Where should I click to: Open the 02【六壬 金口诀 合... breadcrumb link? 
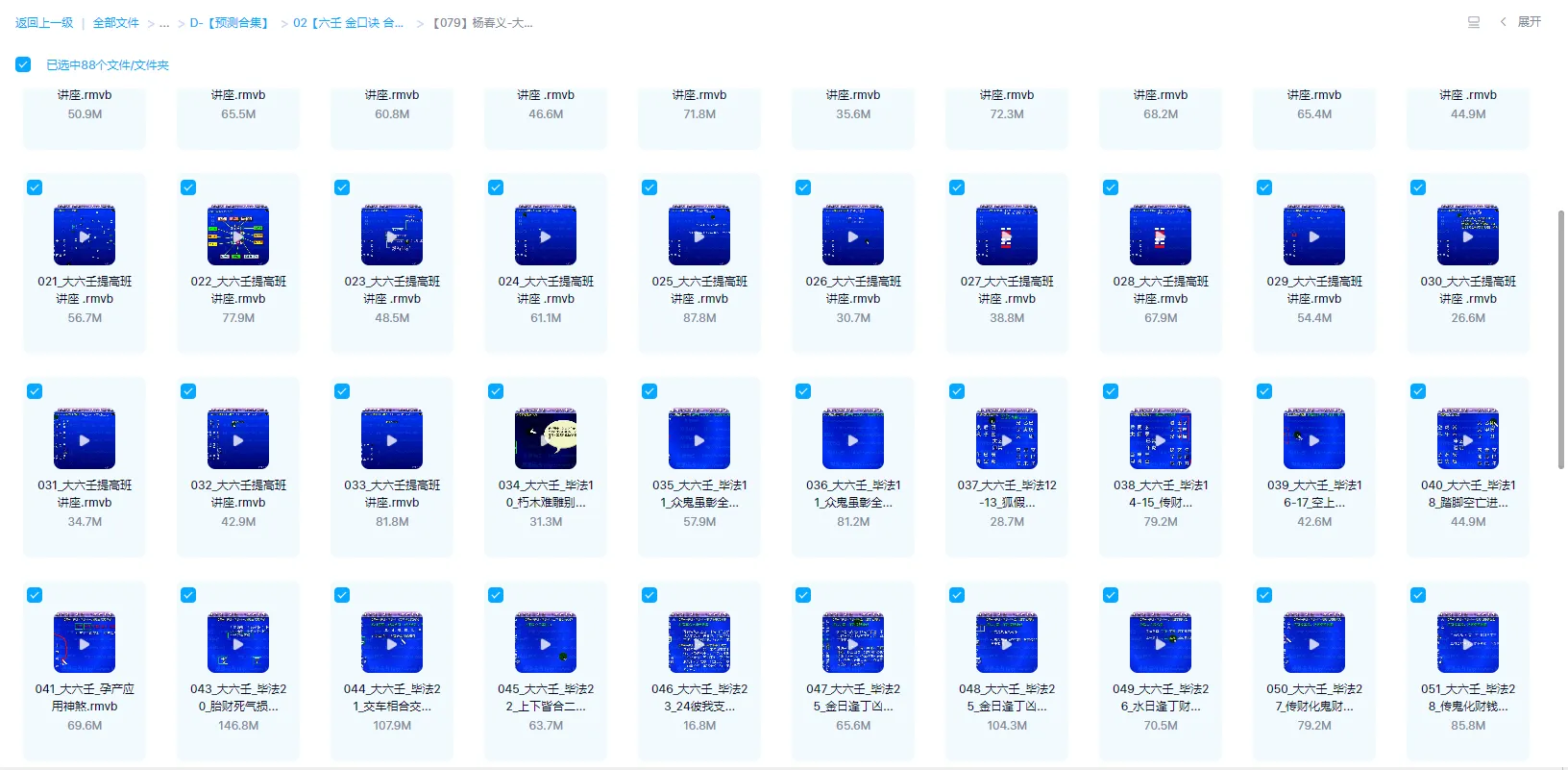[x=348, y=23]
